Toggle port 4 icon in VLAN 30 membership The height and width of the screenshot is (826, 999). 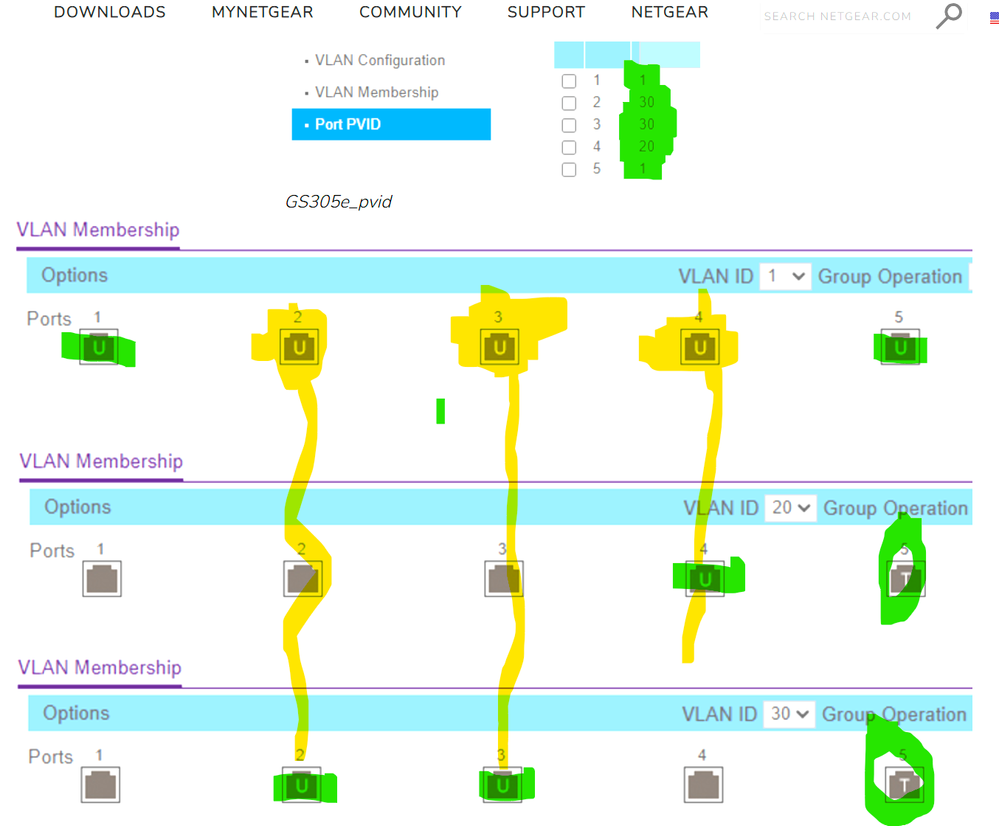point(703,785)
